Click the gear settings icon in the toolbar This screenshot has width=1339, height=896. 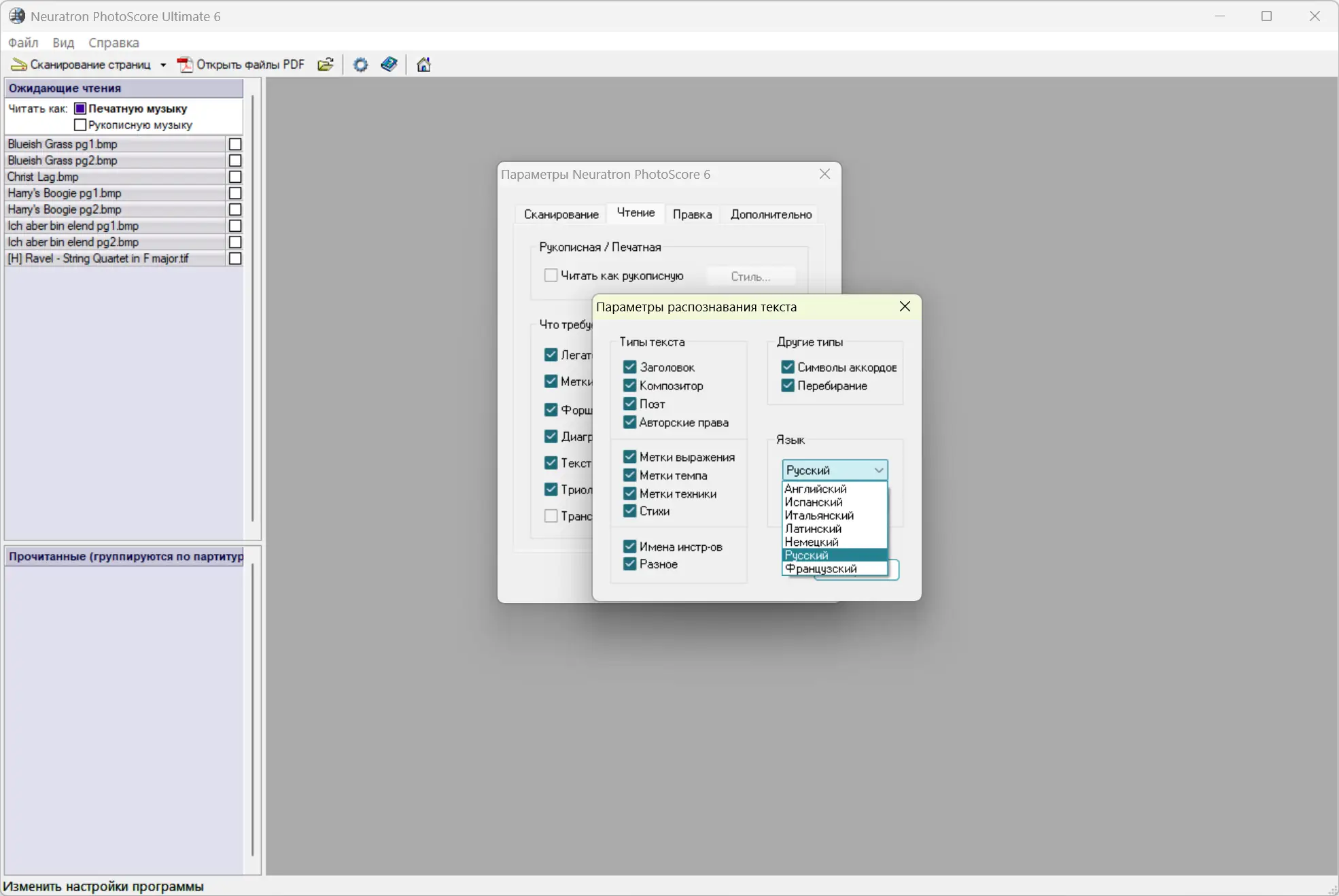tap(360, 65)
